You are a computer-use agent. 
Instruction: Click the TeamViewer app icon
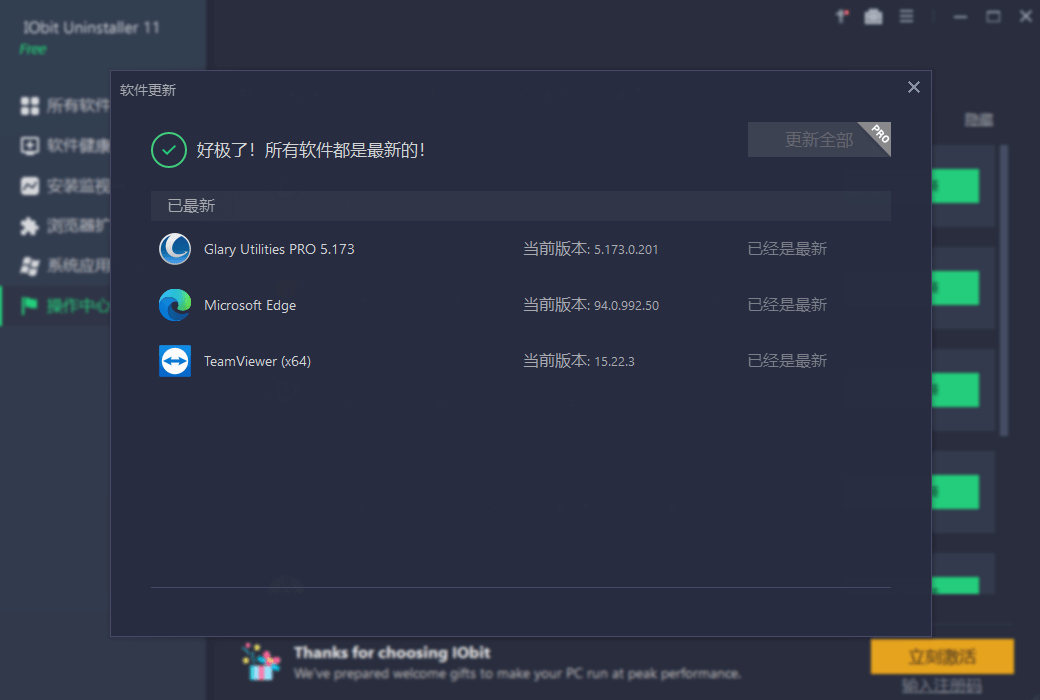175,361
